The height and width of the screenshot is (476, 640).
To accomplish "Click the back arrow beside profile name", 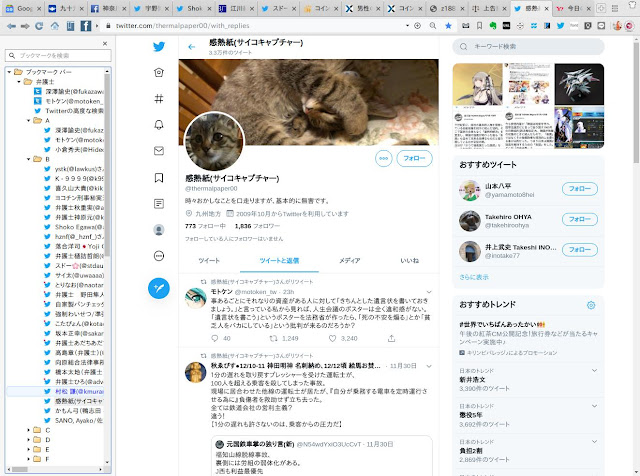I will 191,47.
